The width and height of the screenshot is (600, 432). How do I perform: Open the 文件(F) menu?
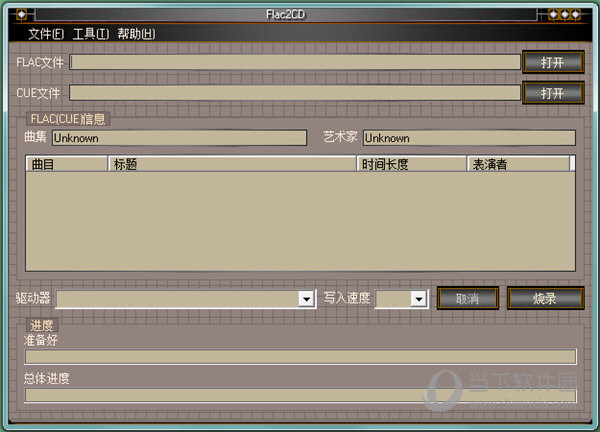[x=46, y=34]
